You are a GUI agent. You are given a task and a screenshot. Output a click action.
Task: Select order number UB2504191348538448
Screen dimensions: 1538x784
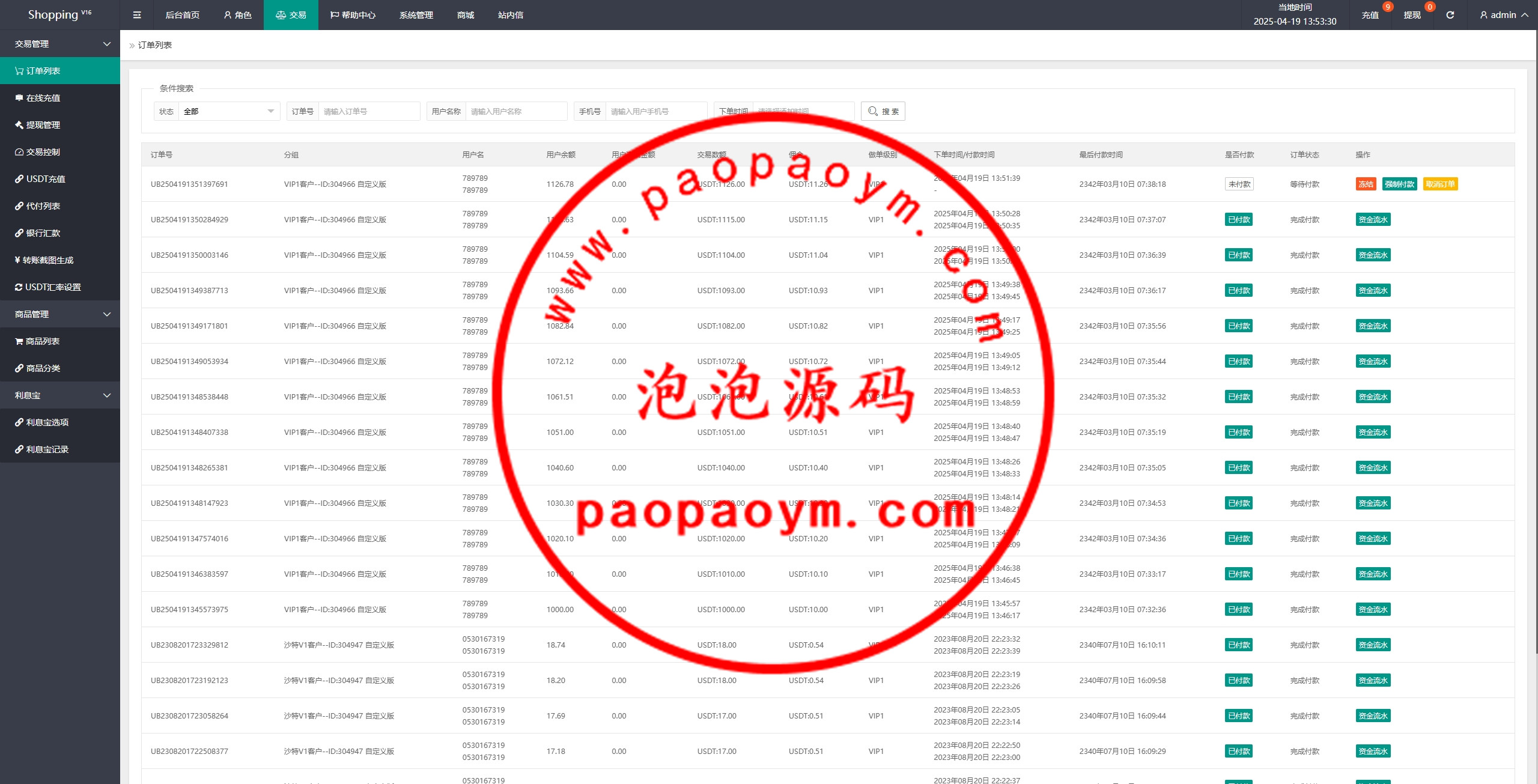click(189, 397)
